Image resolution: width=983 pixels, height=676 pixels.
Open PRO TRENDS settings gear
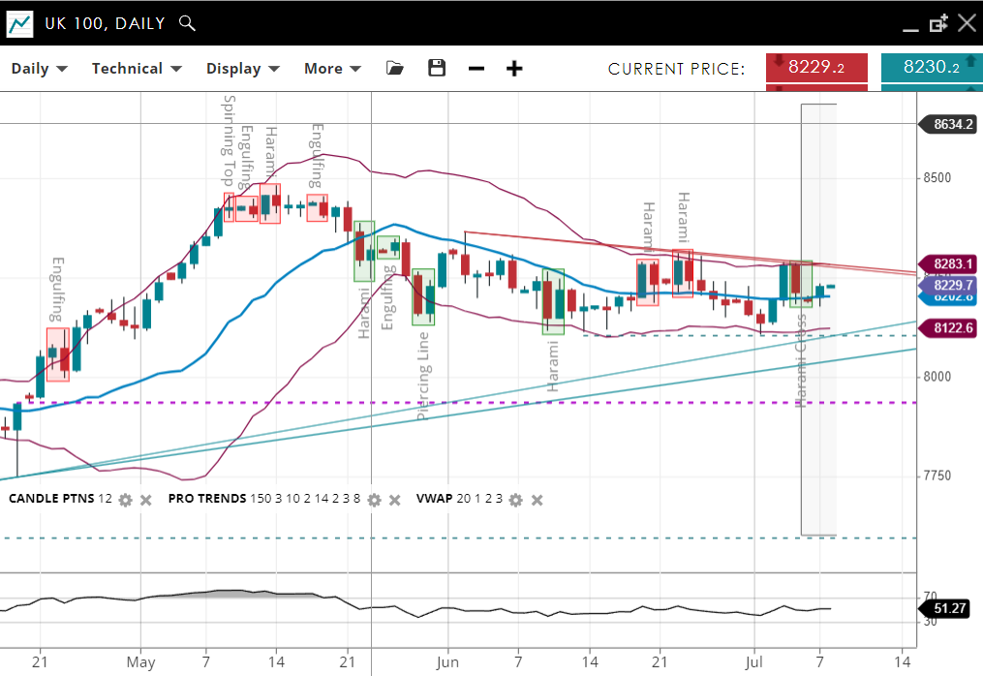point(374,499)
